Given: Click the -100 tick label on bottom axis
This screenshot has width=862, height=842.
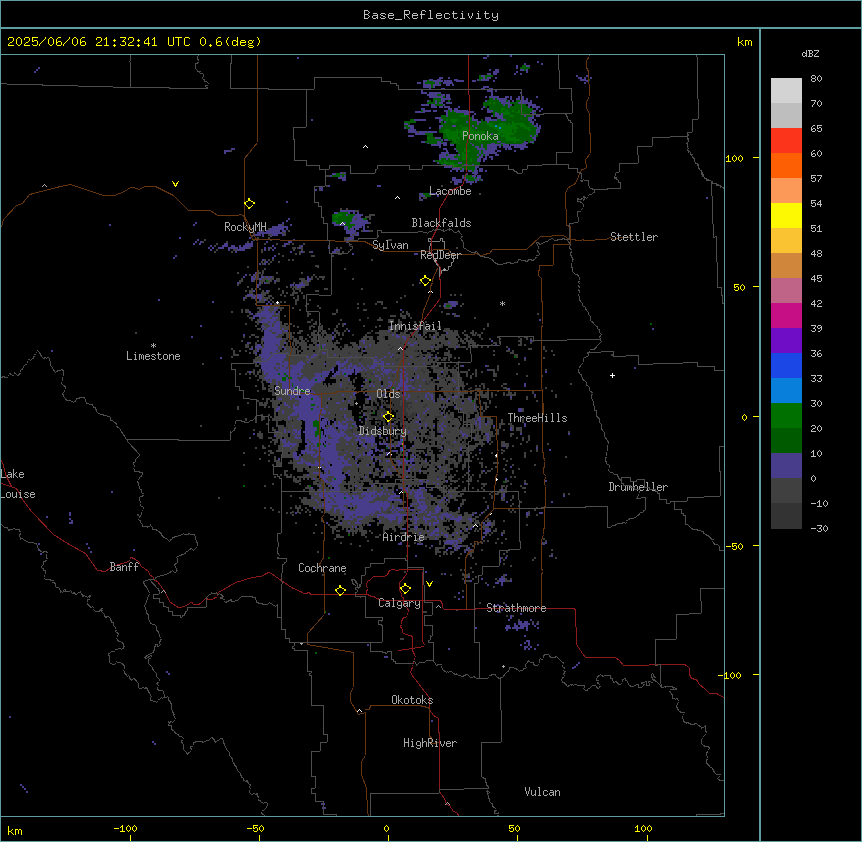Looking at the screenshot, I should [125, 828].
